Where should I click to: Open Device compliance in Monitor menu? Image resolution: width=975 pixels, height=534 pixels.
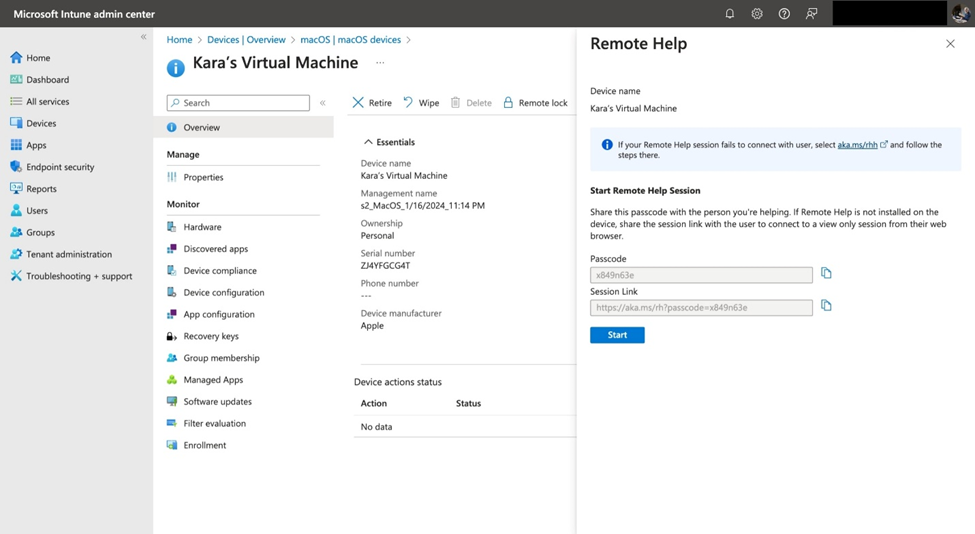point(220,271)
